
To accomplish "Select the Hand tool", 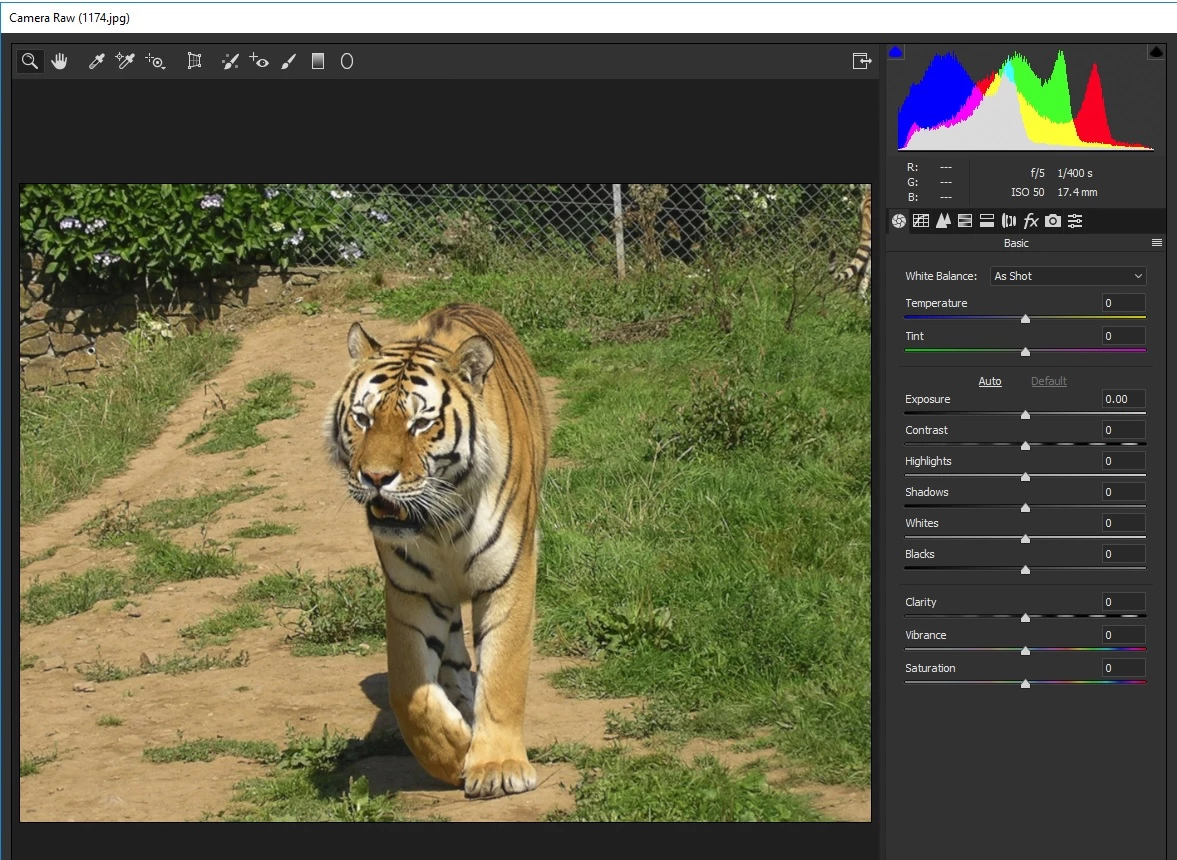I will 60,62.
